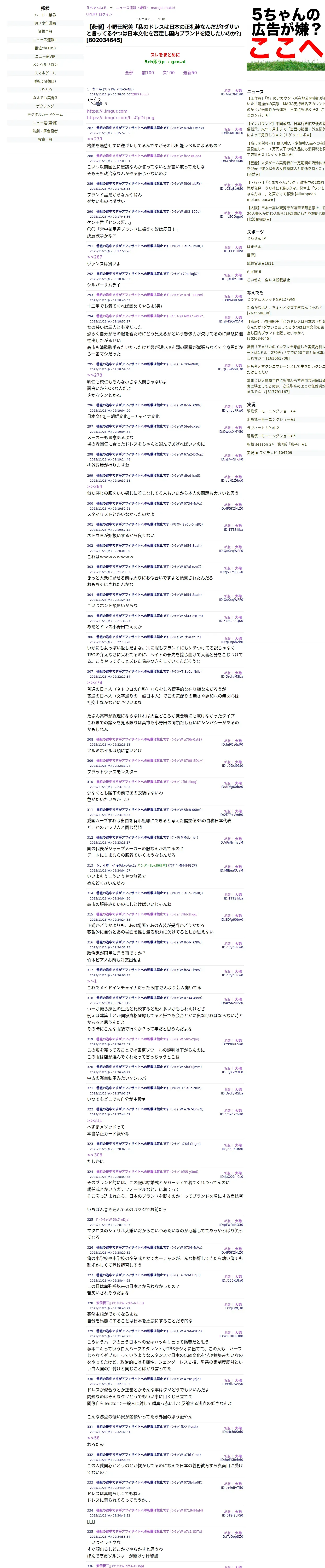Open the 投資一般 board link
The image size is (325, 1568).
tap(45, 139)
